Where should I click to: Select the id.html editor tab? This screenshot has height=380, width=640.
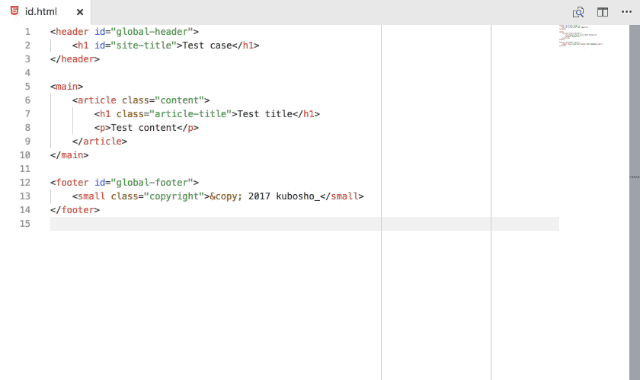45,12
